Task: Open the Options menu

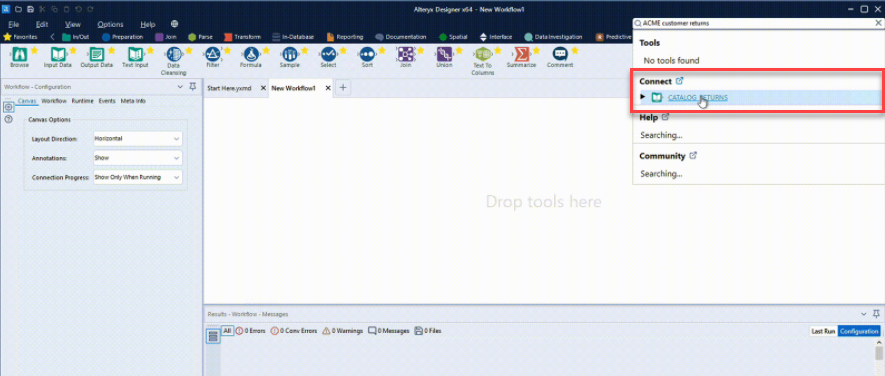Action: [x=110, y=24]
